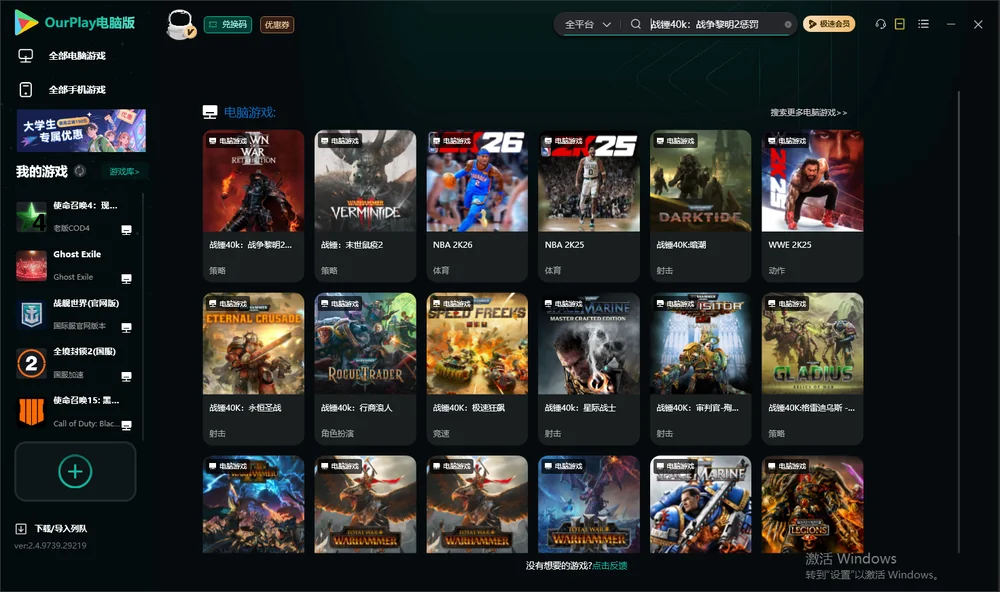
Task: Minimize the OurPlay window
Action: (x=951, y=24)
